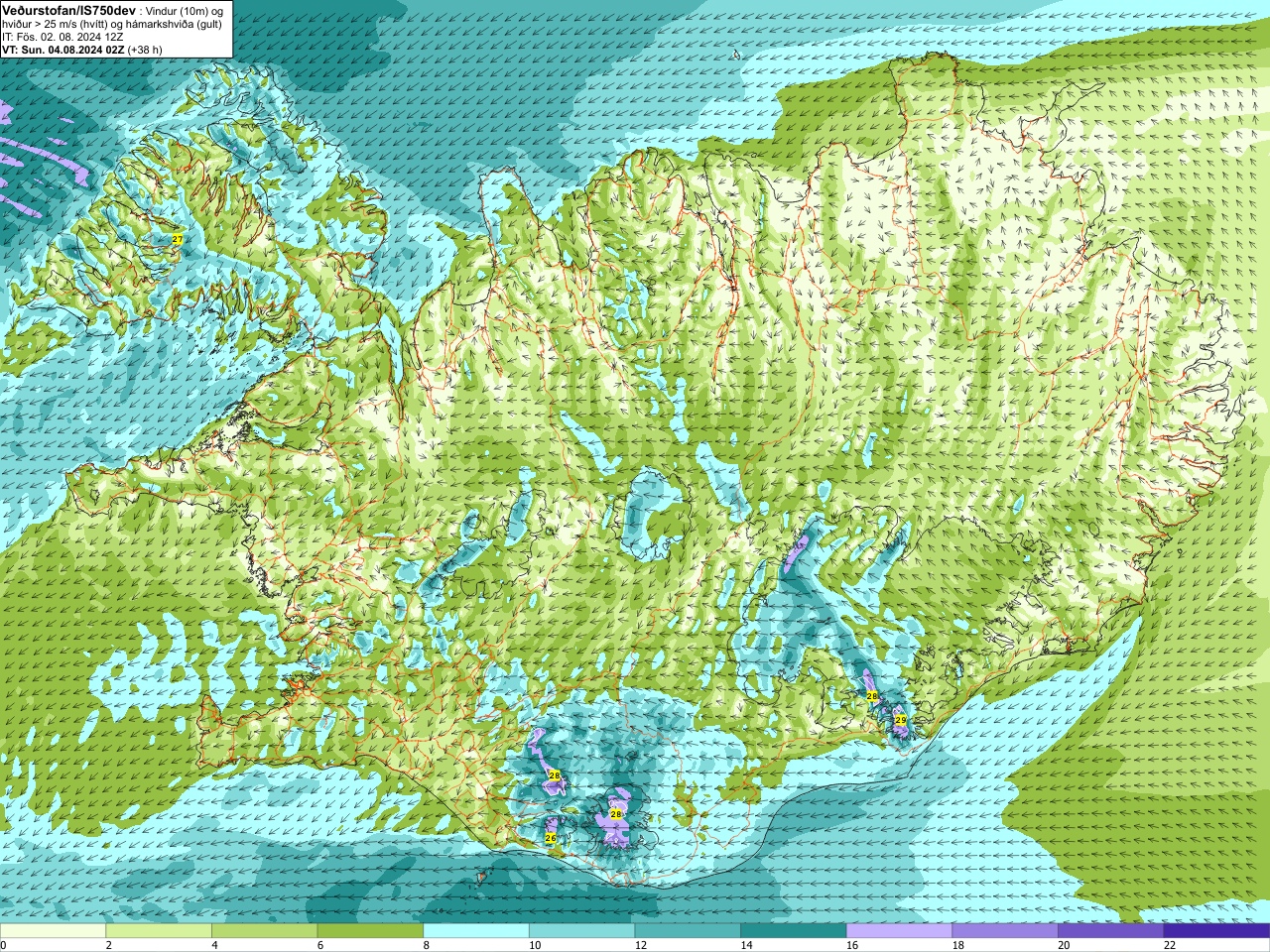Click the scale value 8
The height and width of the screenshot is (952, 1270).
click(x=427, y=945)
